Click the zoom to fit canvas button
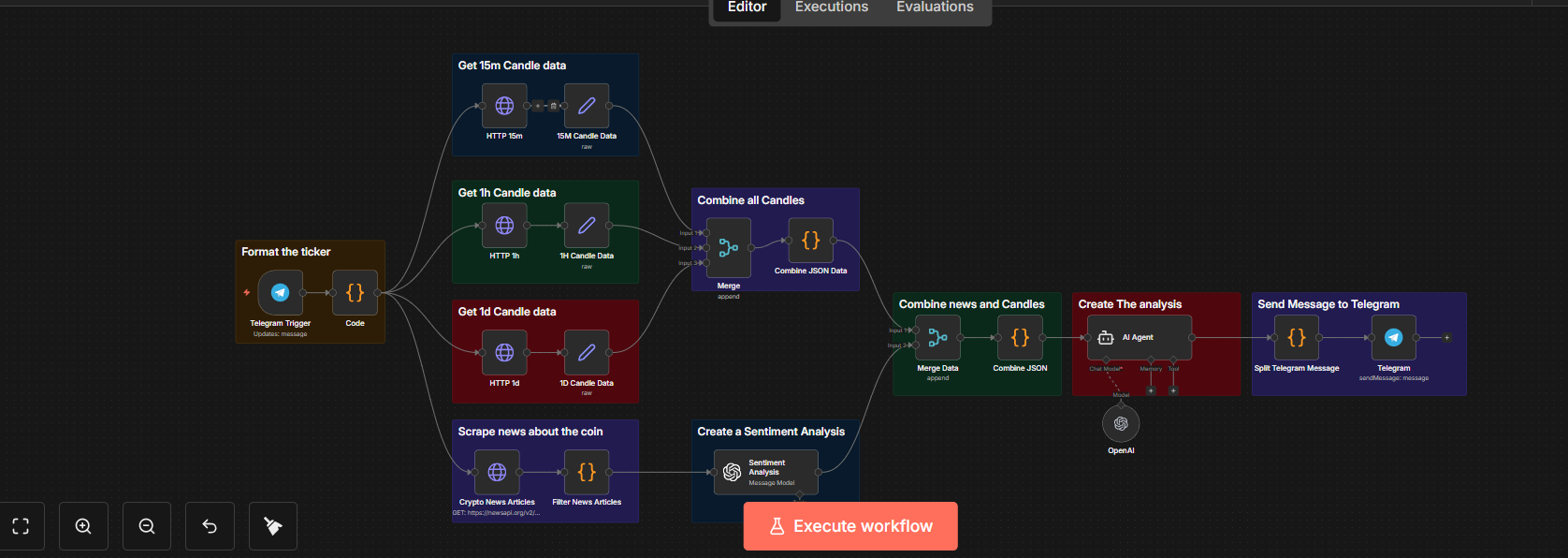 pyautogui.click(x=21, y=526)
